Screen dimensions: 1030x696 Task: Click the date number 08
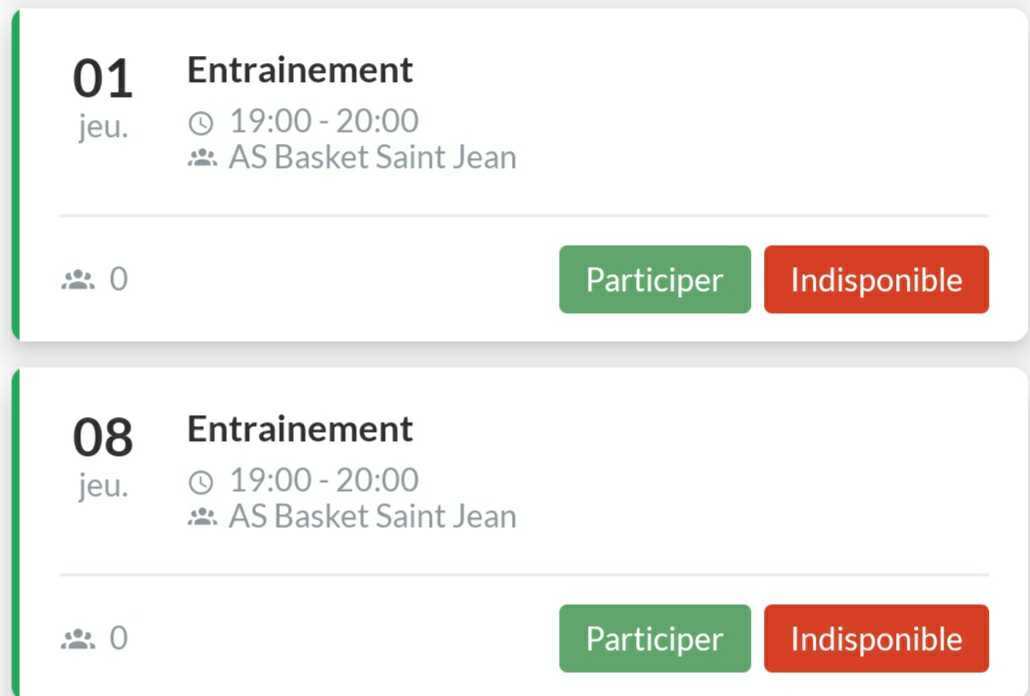point(103,439)
